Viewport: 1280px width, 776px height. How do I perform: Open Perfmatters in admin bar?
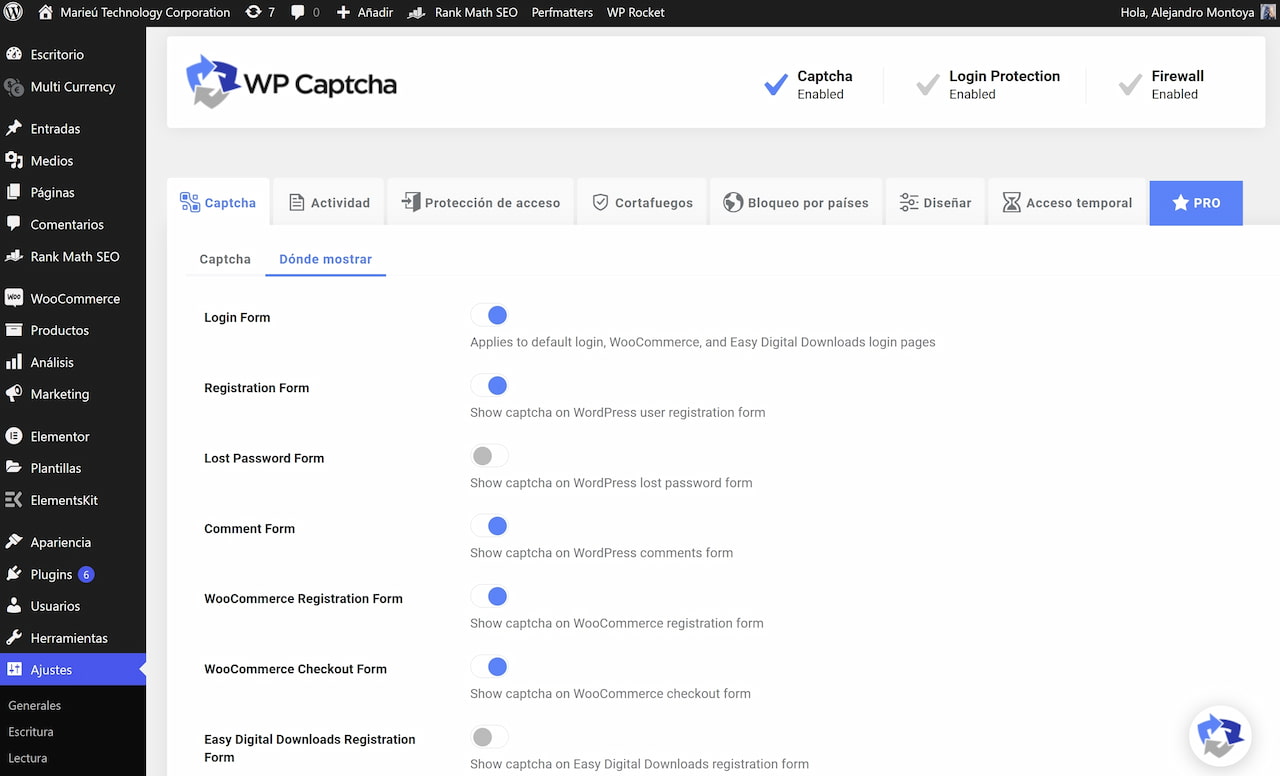(x=562, y=12)
